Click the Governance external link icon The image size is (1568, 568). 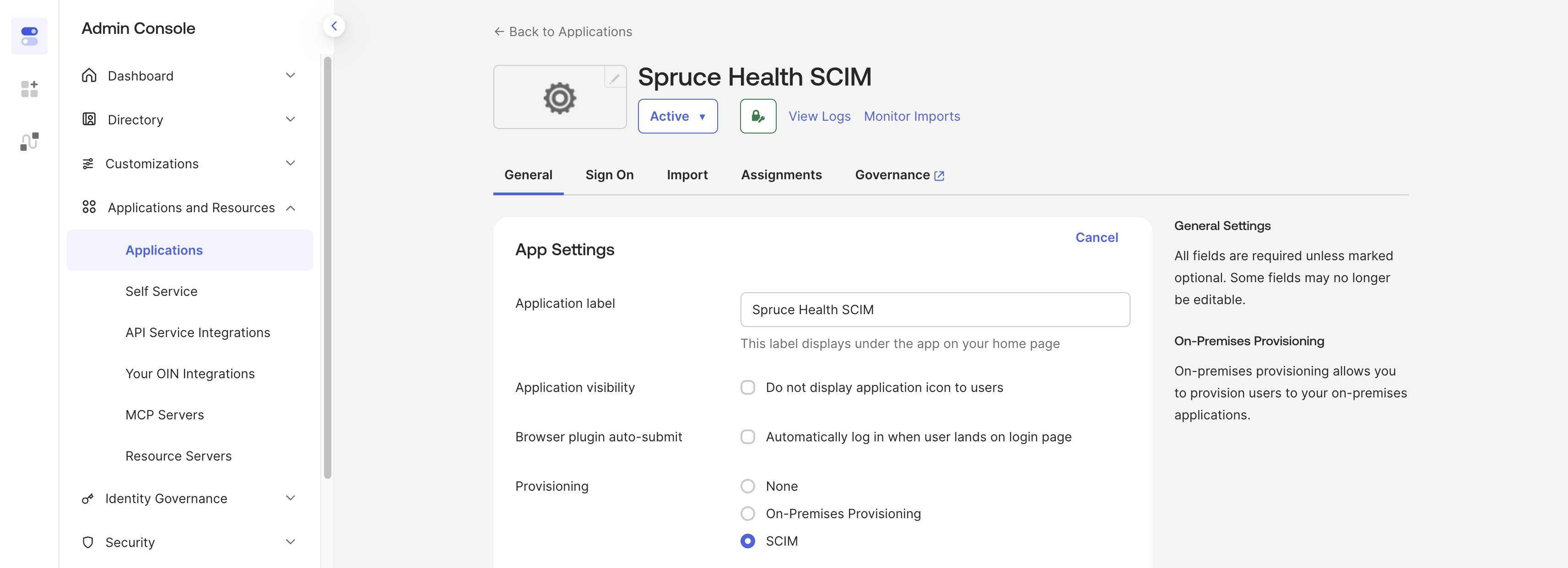[x=939, y=176]
